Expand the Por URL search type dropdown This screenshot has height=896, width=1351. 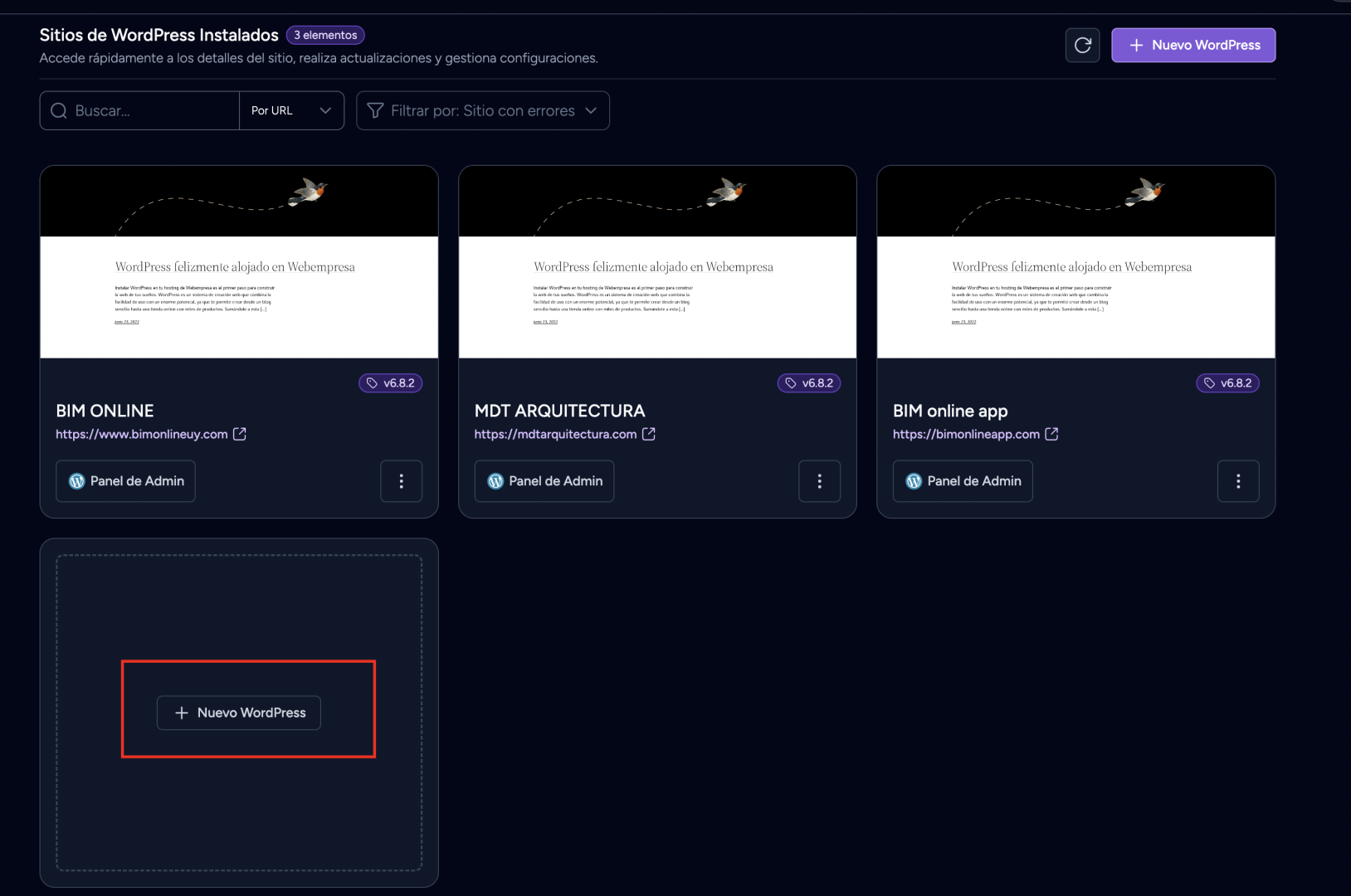(x=291, y=110)
